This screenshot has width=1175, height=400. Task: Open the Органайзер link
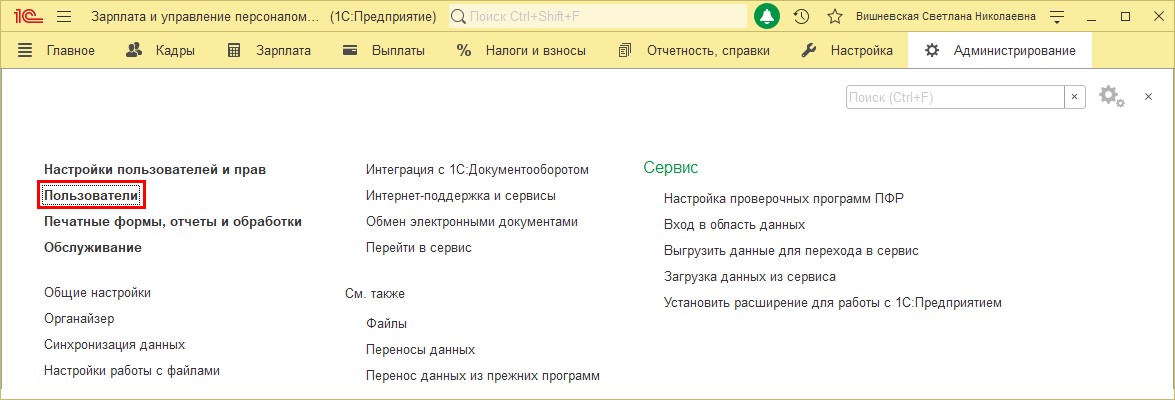[79, 318]
